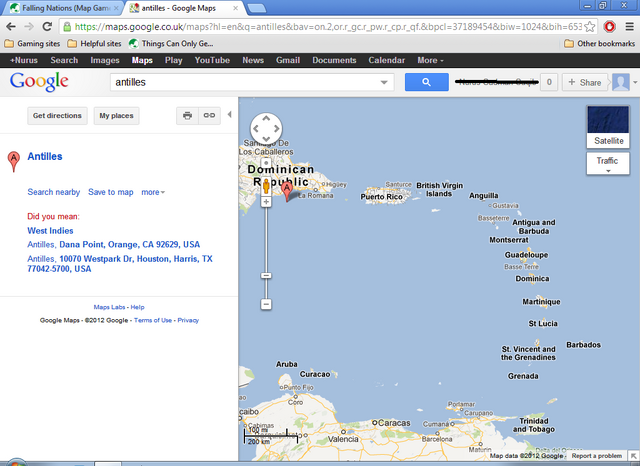Click red marker A on the map

pos(287,192)
